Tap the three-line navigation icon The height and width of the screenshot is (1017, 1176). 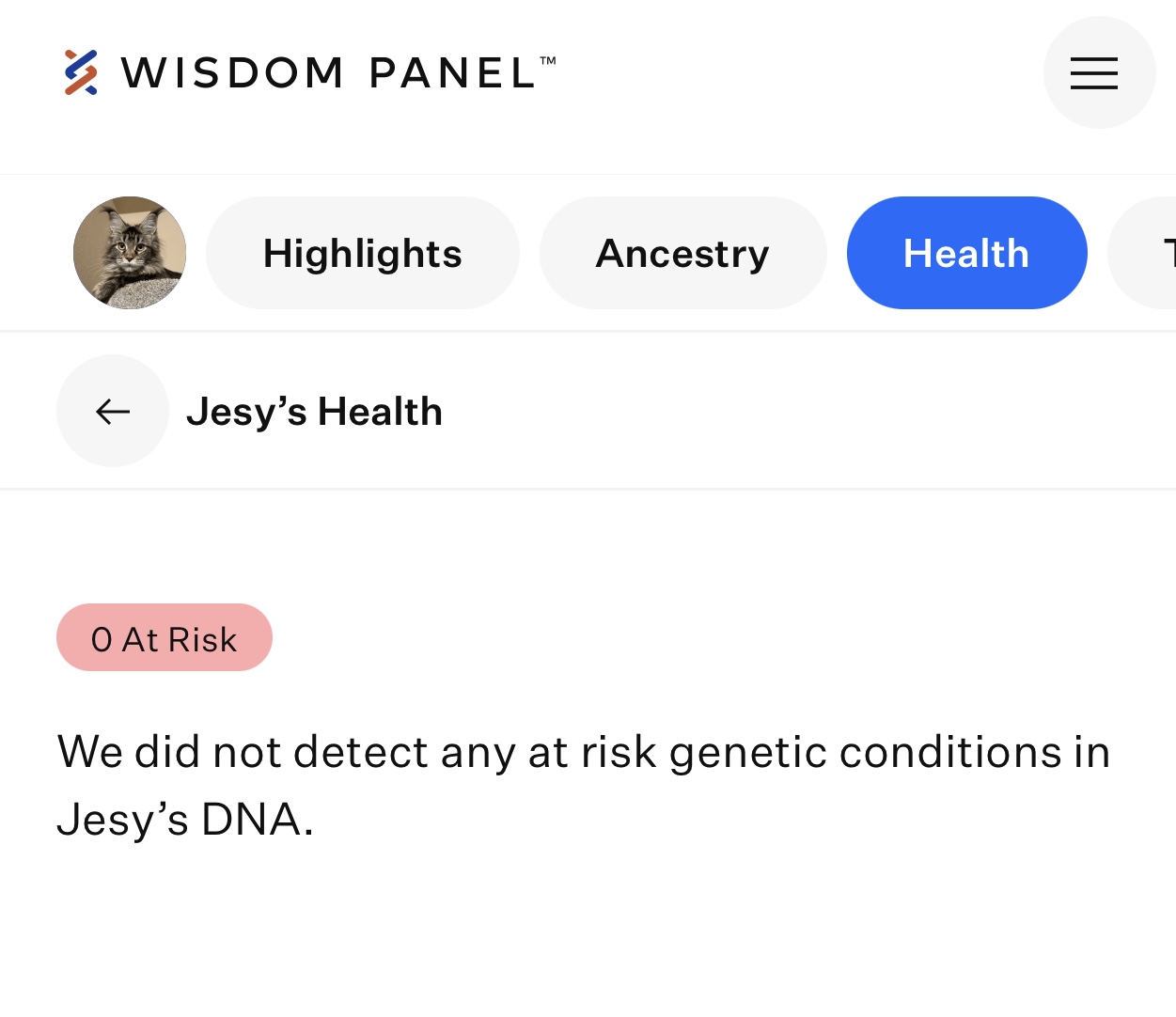point(1094,73)
